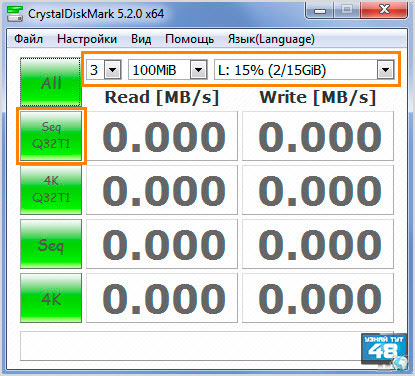Run the 4K random test

pyautogui.click(x=51, y=298)
